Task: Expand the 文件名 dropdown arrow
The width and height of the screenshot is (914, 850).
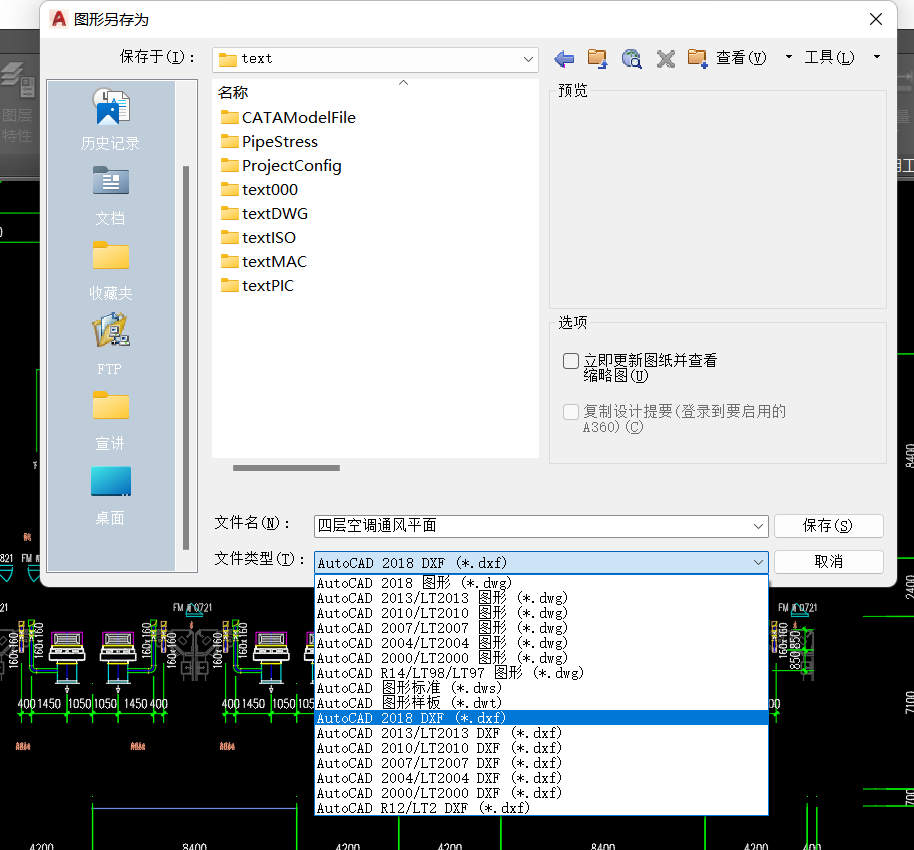Action: [758, 526]
